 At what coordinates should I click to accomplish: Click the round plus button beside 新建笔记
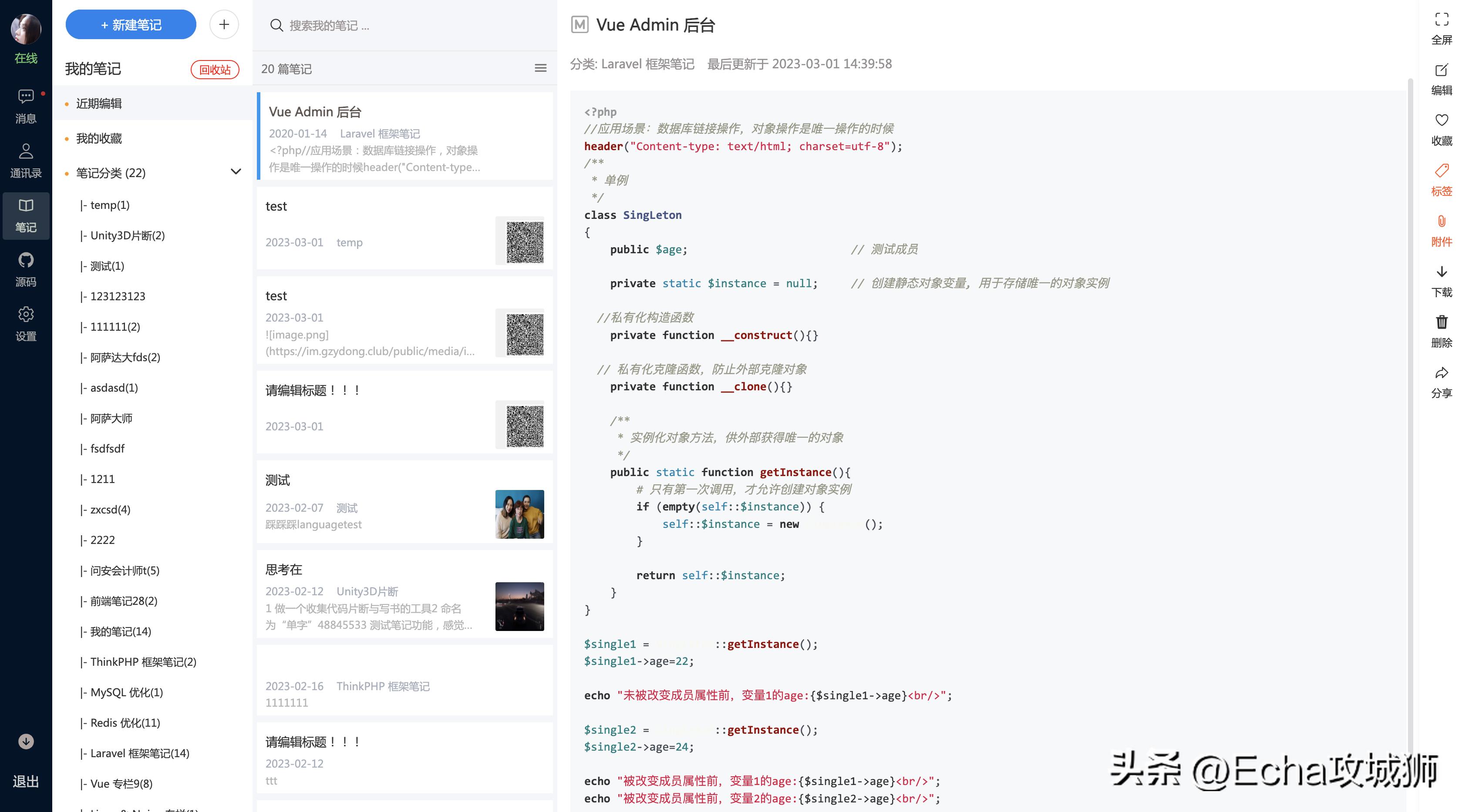(224, 24)
